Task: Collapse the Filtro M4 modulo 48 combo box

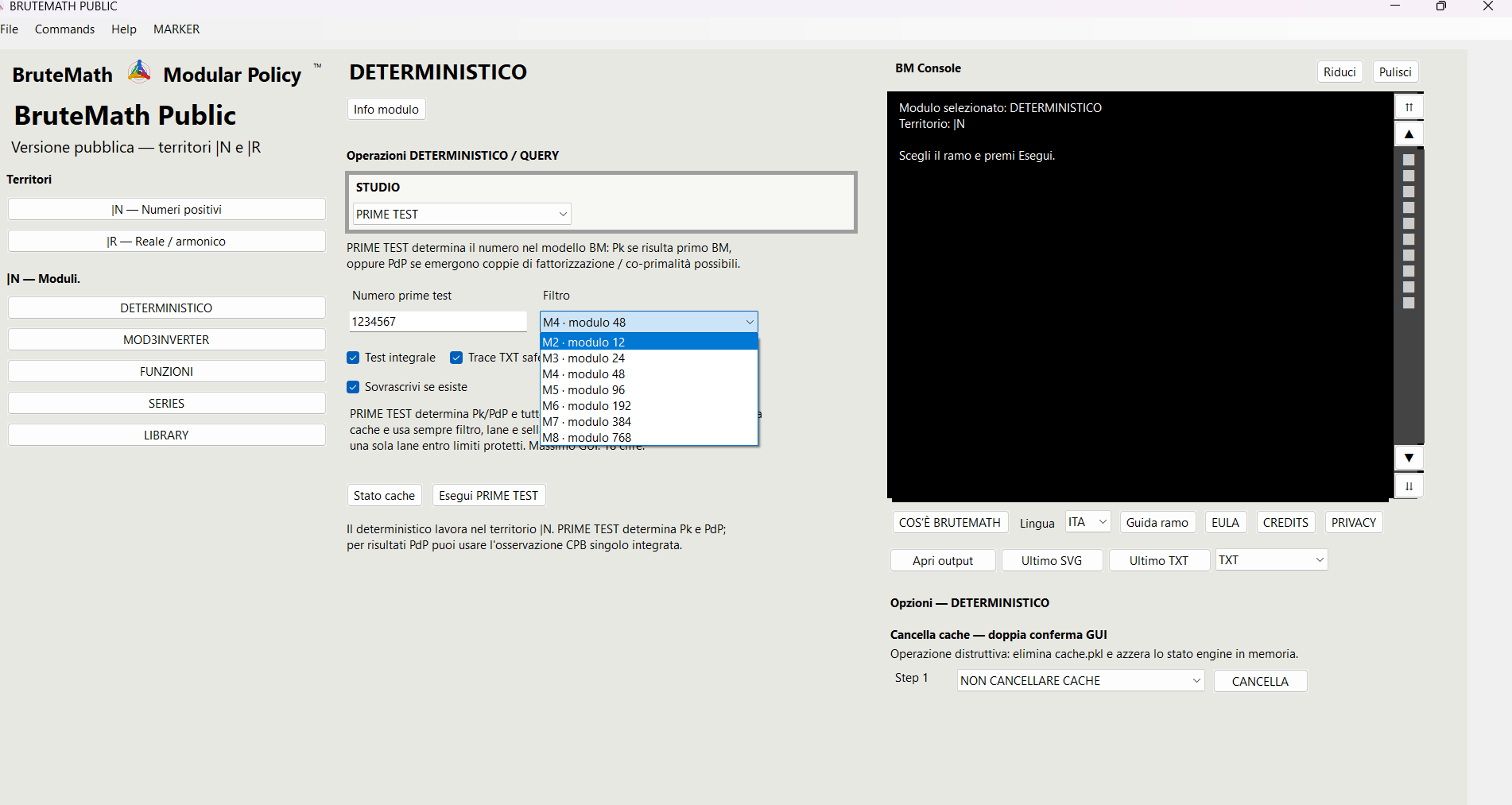Action: [649, 322]
